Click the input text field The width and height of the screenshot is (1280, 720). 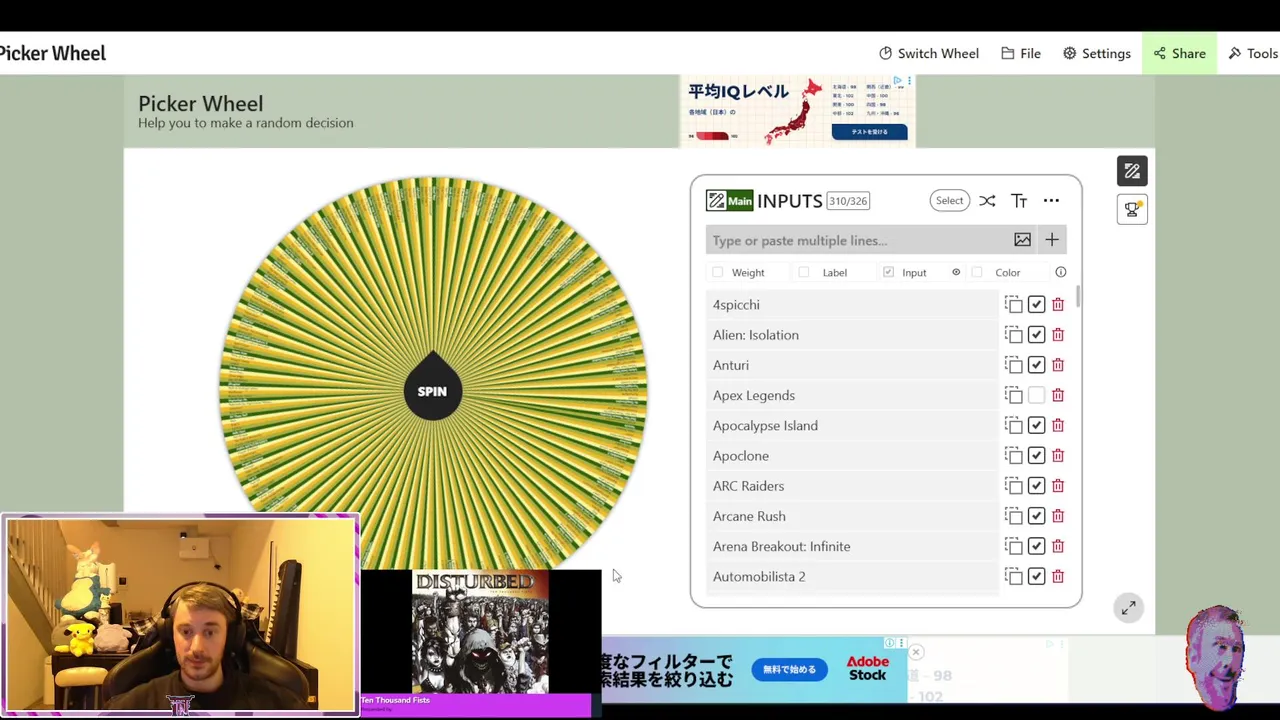tap(857, 240)
